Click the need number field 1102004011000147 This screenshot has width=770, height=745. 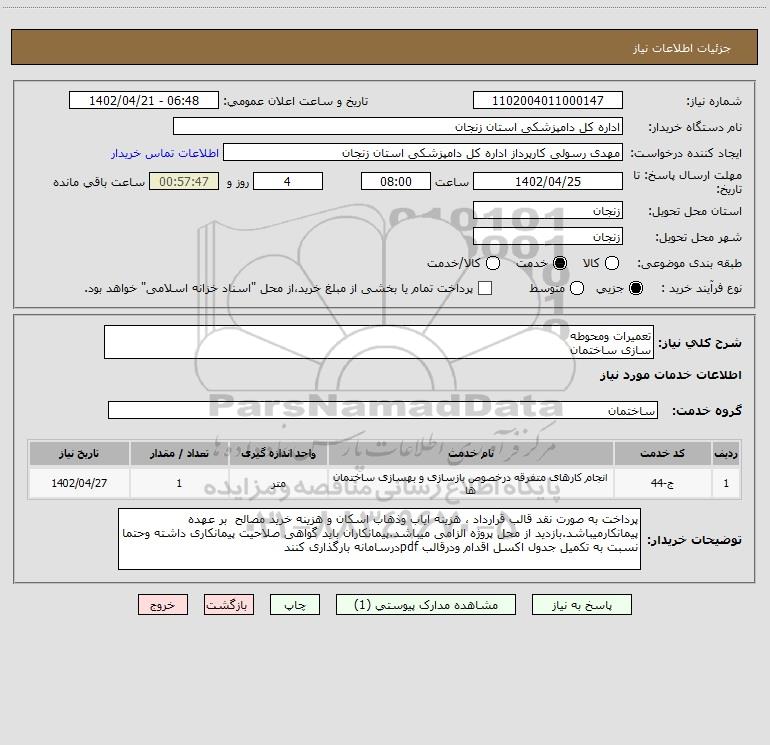coord(548,101)
